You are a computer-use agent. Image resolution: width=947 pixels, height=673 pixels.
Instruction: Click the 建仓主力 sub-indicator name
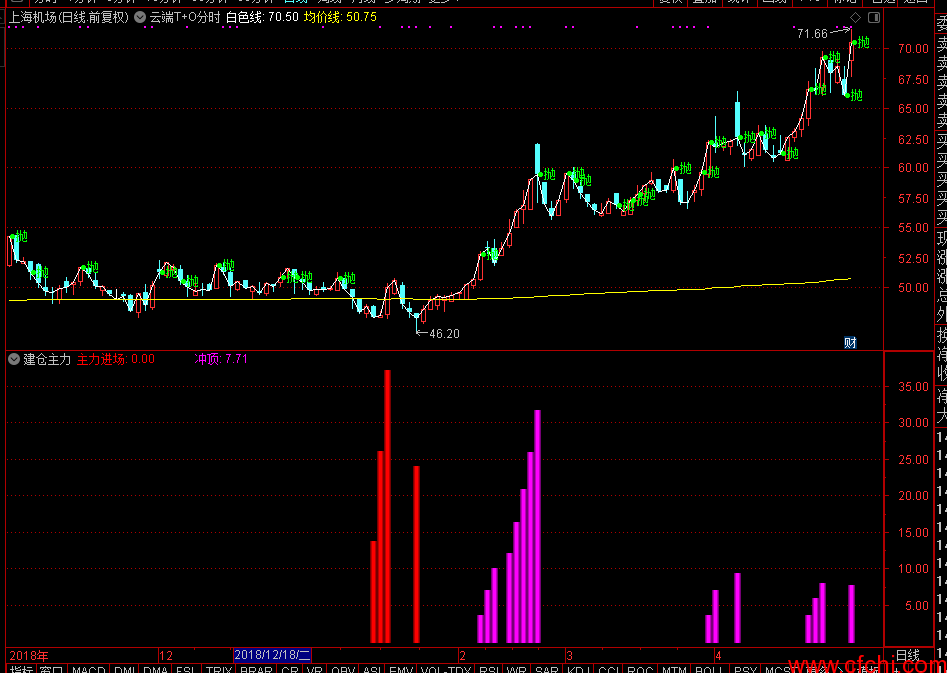pyautogui.click(x=47, y=360)
